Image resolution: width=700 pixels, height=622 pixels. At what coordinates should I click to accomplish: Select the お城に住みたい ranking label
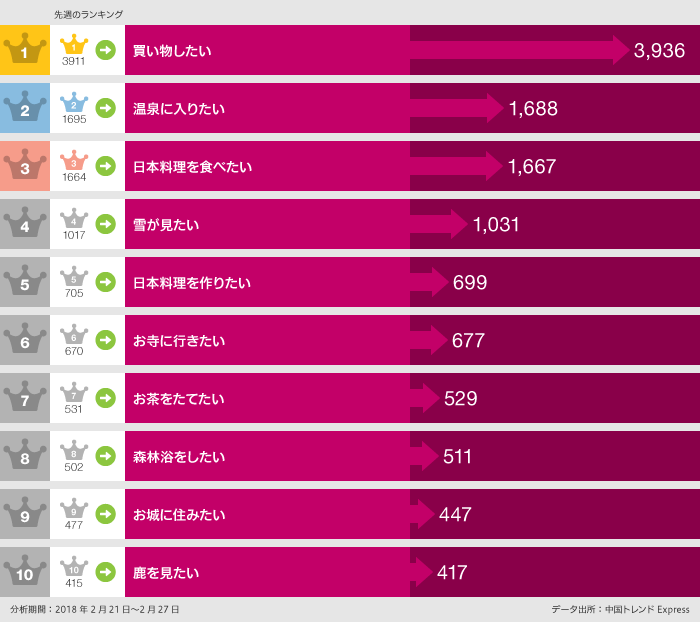click(x=179, y=514)
